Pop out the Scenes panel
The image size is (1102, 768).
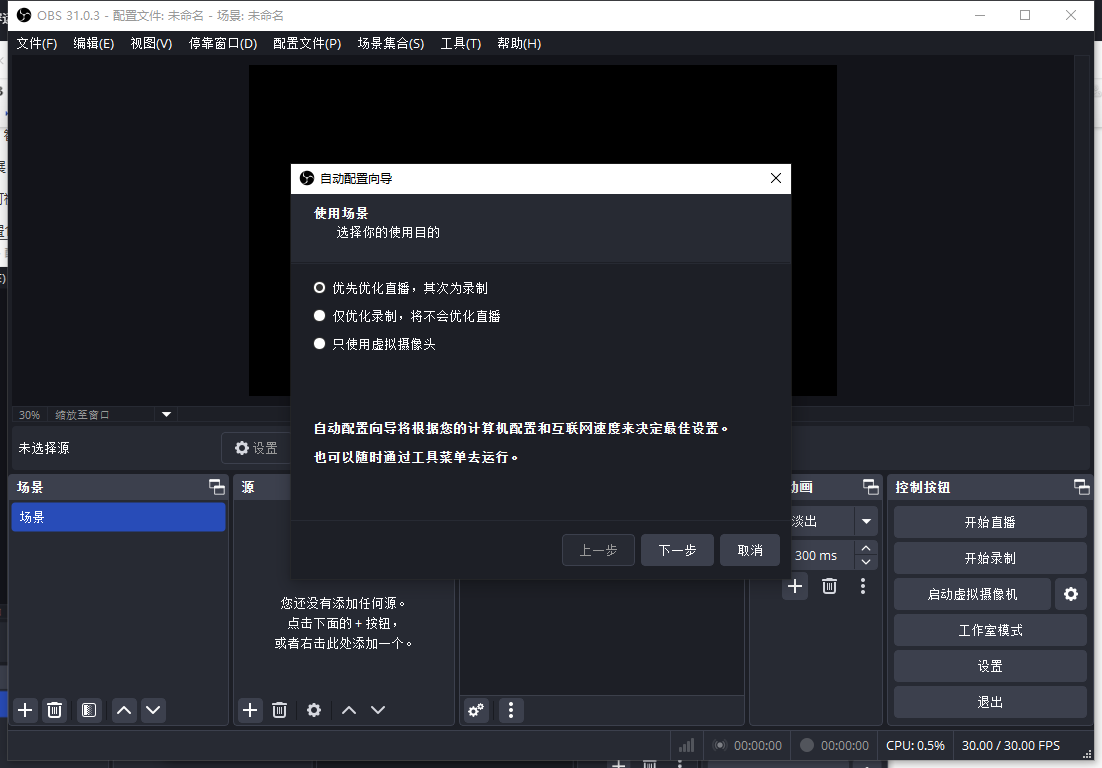216,487
